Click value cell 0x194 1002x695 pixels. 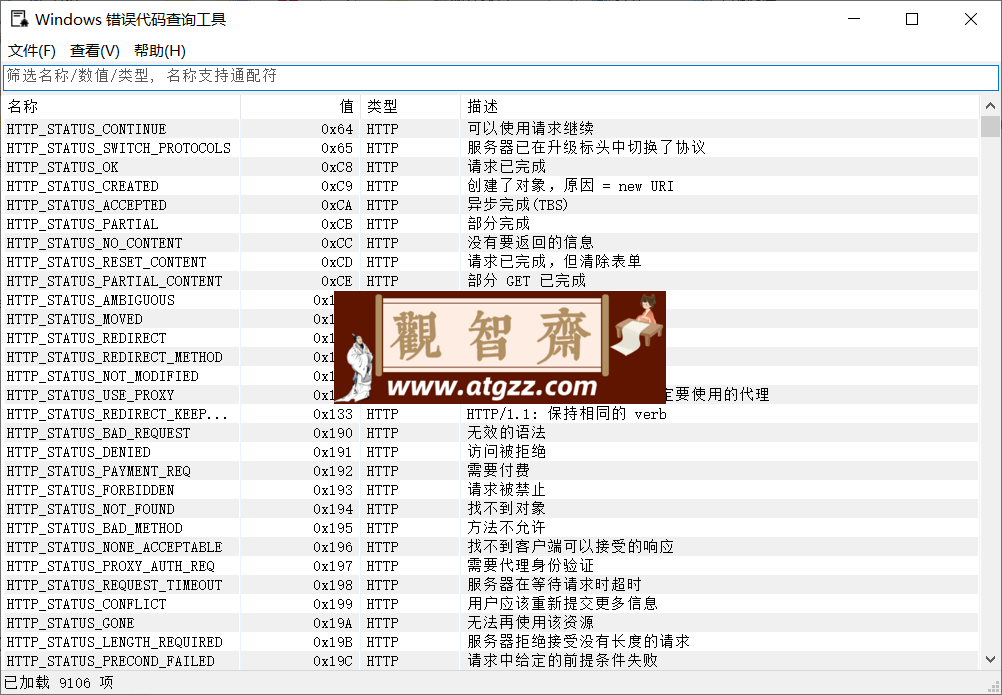click(333, 509)
